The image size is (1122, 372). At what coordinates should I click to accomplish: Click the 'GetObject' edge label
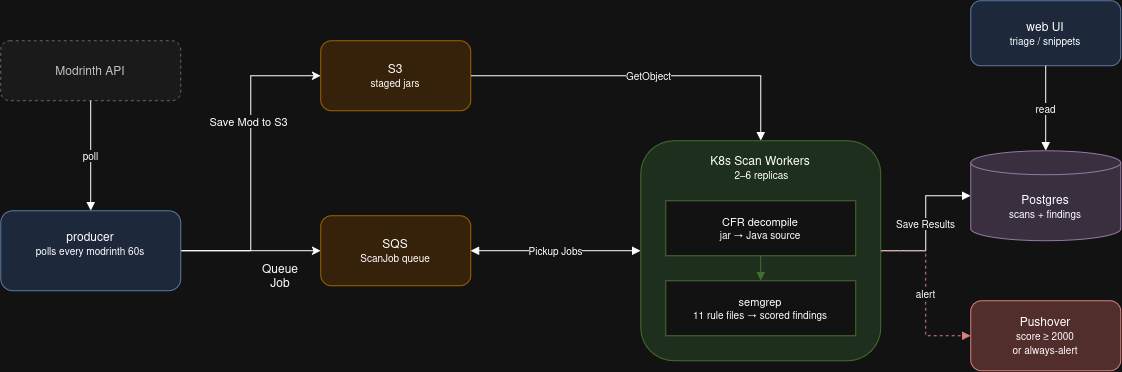tap(648, 76)
